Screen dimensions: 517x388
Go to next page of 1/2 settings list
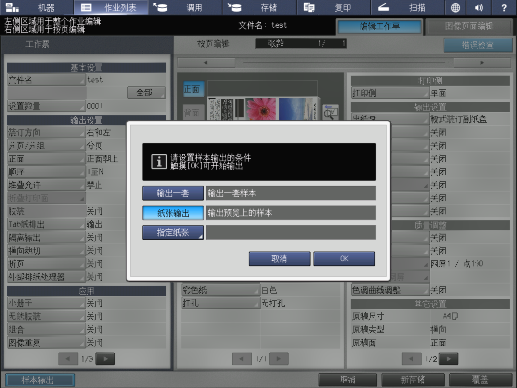[448, 359]
